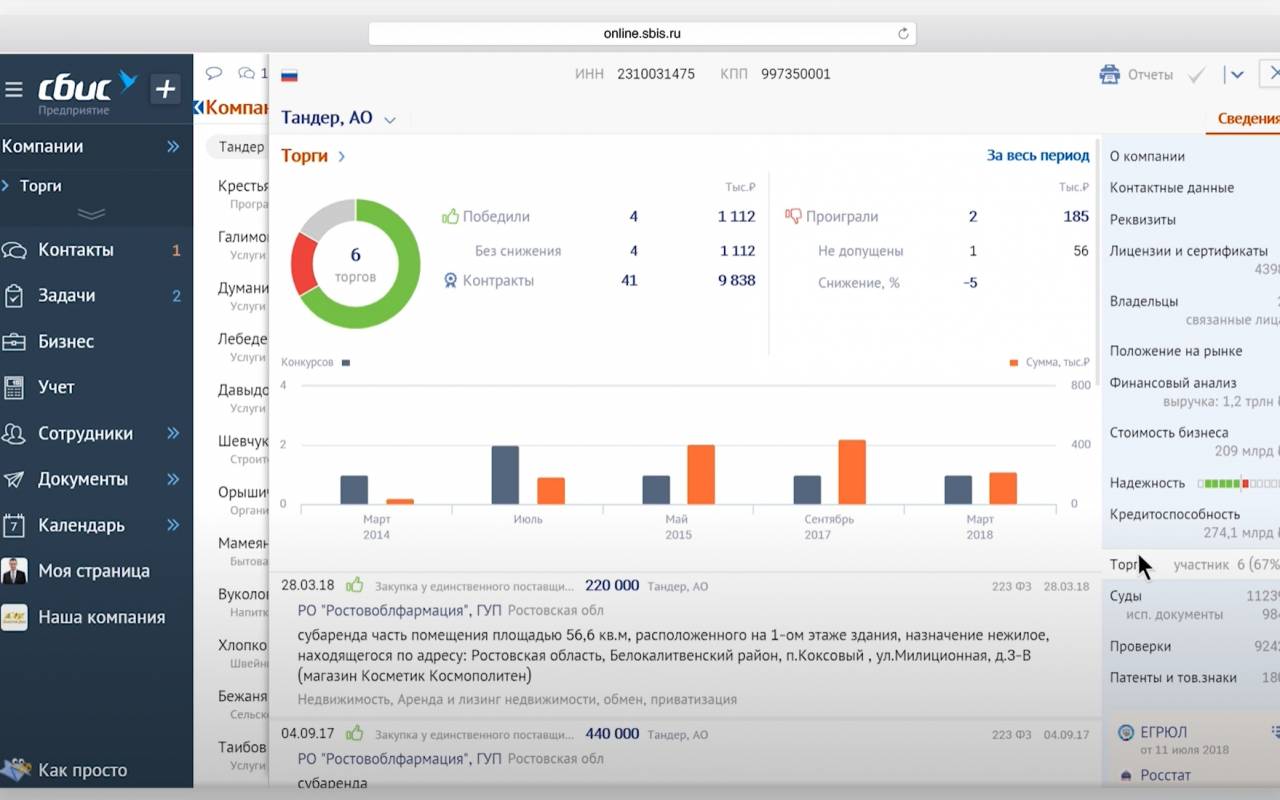Open Суды in right panel
1280x800 pixels.
tap(1126, 596)
